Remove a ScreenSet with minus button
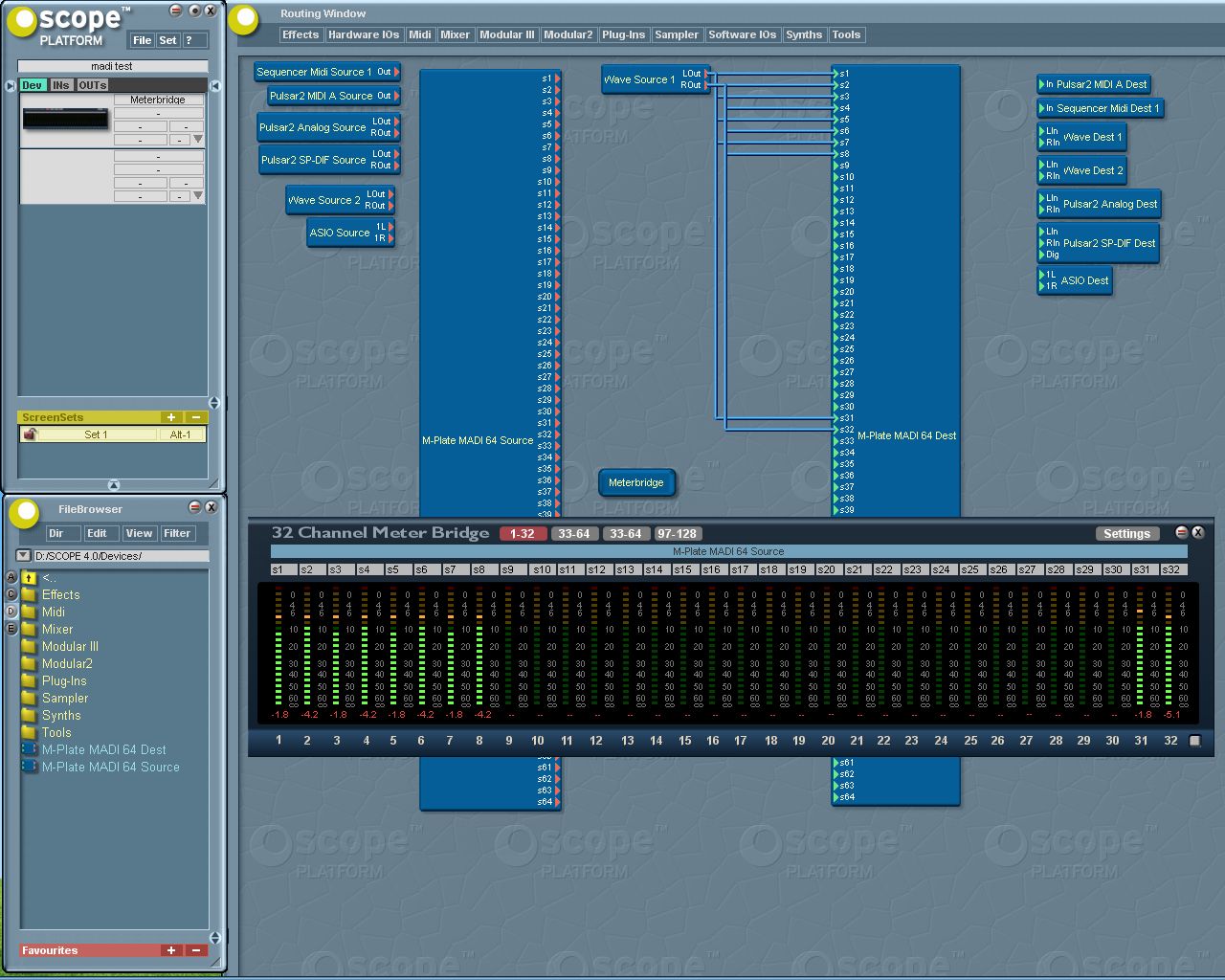The image size is (1225, 980). click(195, 417)
